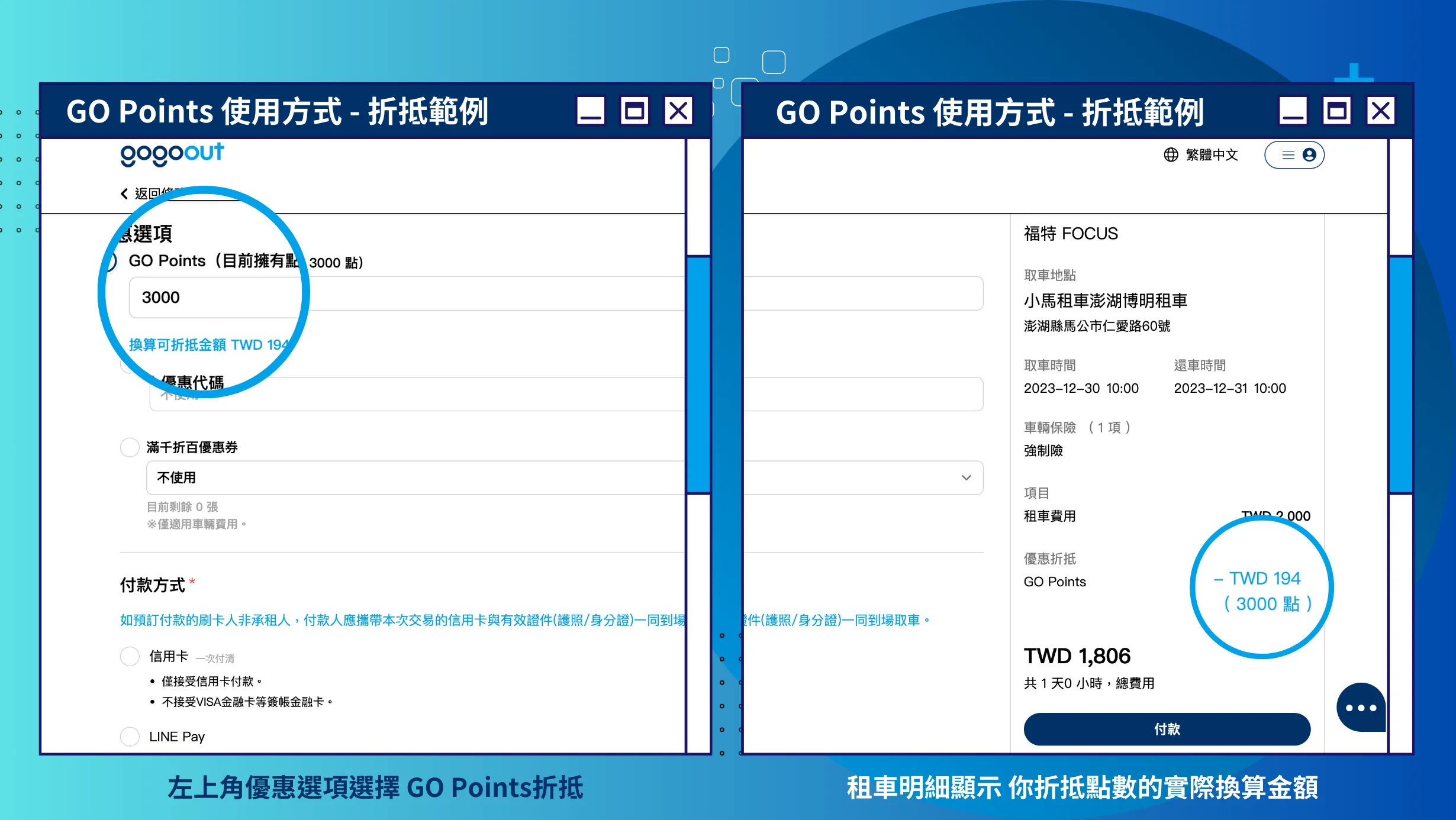
Task: Click the 優惠代碼 promo code field
Action: point(417,394)
